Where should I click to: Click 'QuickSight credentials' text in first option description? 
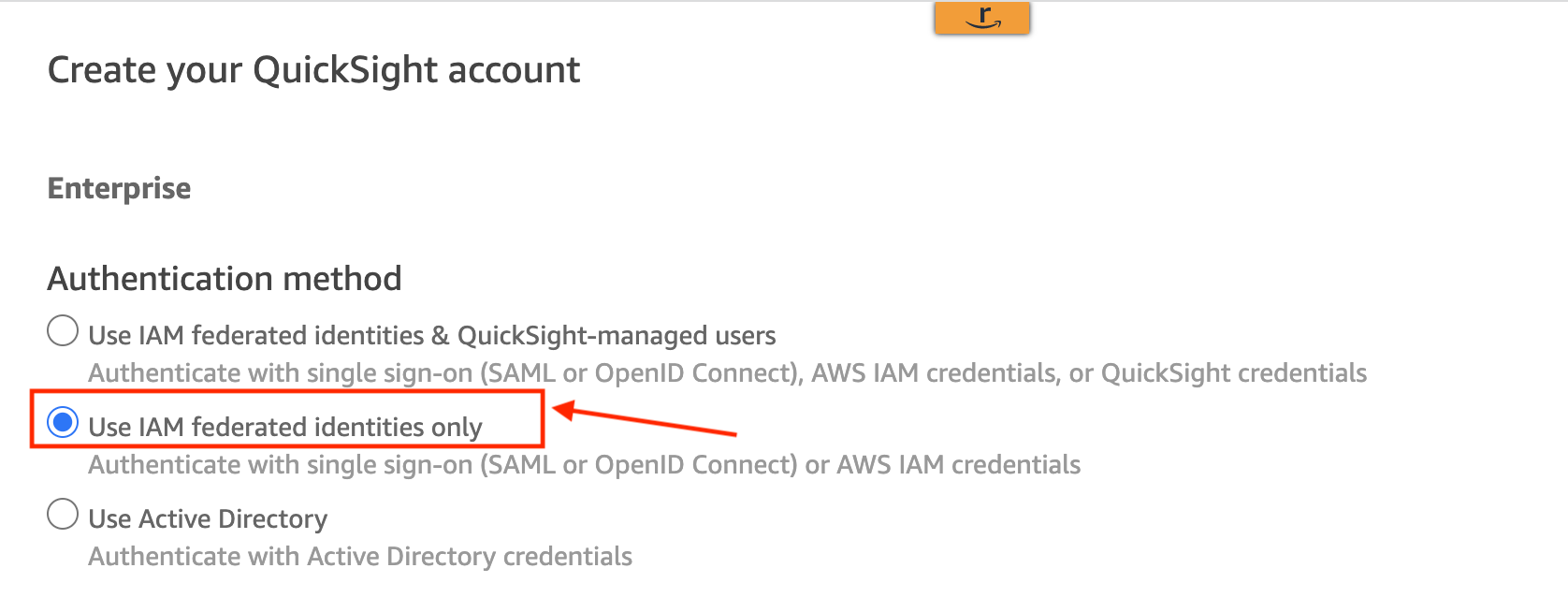click(x=1233, y=372)
